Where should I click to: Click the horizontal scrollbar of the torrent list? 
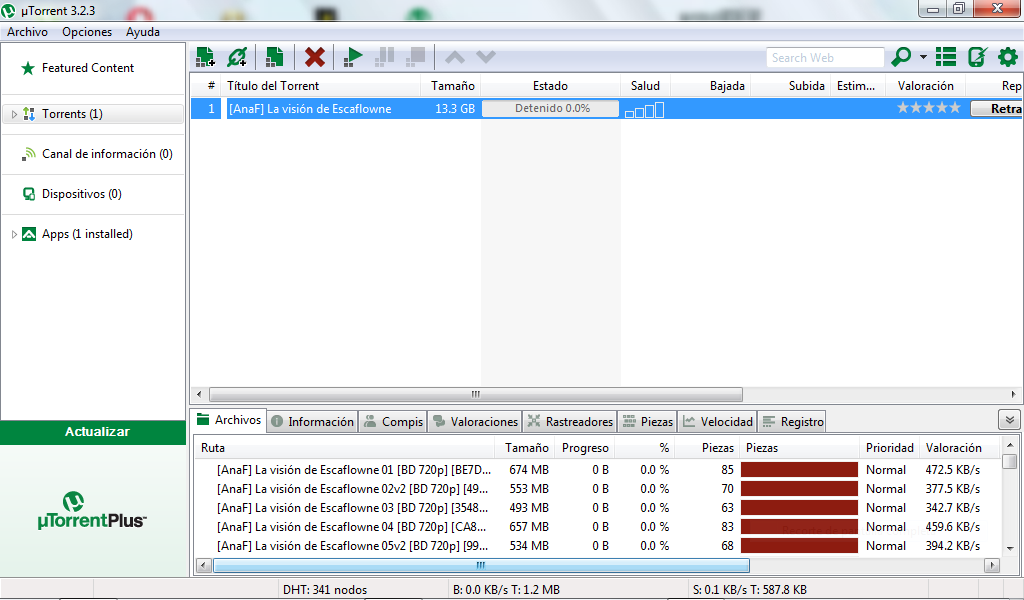pos(475,394)
